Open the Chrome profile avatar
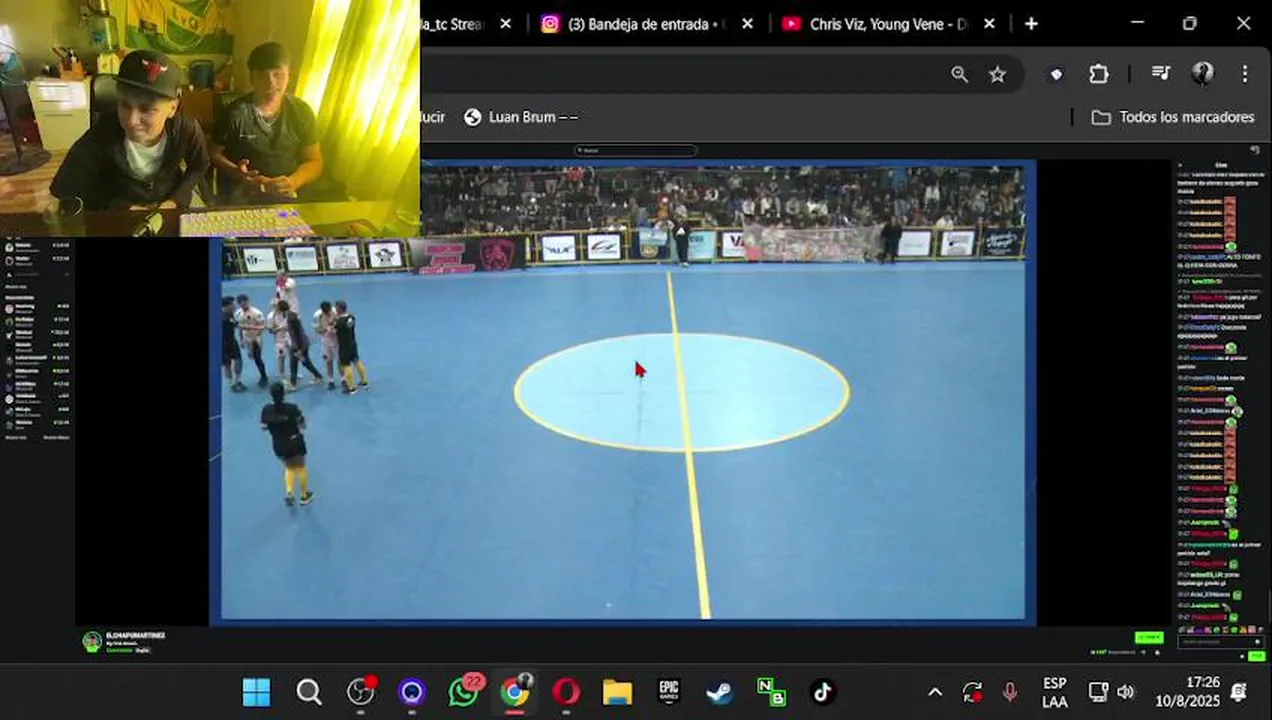This screenshot has width=1272, height=720. [1203, 74]
